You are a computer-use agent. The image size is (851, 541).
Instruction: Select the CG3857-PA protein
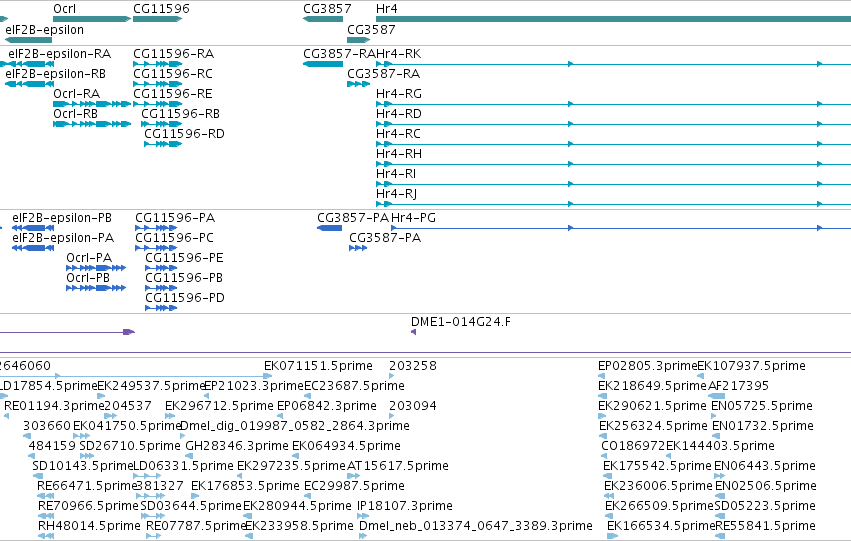click(329, 228)
